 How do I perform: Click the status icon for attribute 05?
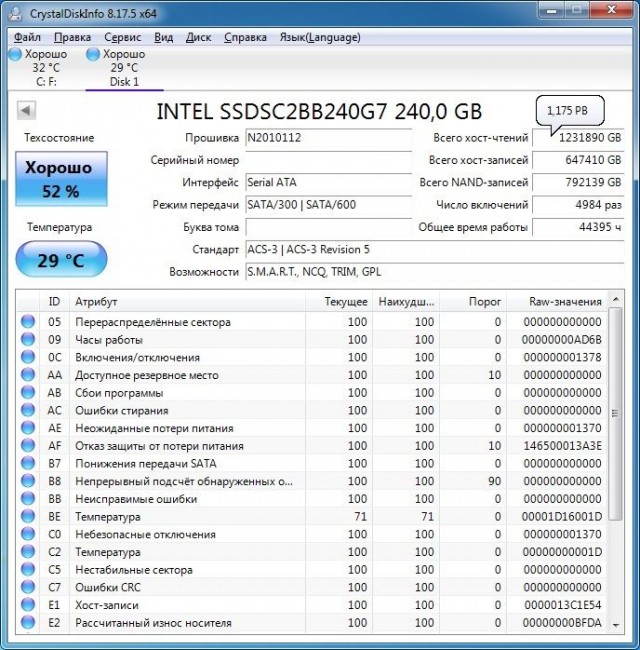point(28,322)
